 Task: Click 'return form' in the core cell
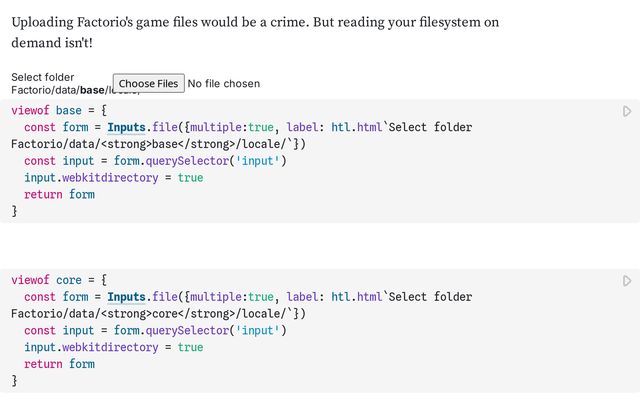click(x=59, y=364)
